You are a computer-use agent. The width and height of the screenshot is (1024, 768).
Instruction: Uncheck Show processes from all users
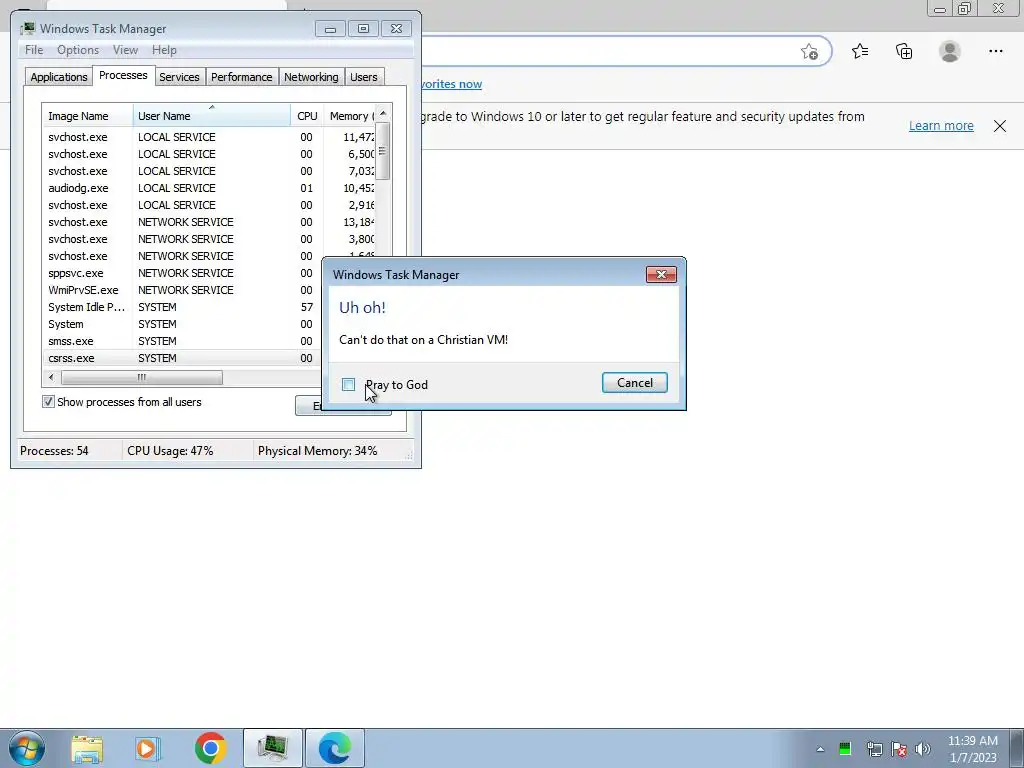coord(48,402)
